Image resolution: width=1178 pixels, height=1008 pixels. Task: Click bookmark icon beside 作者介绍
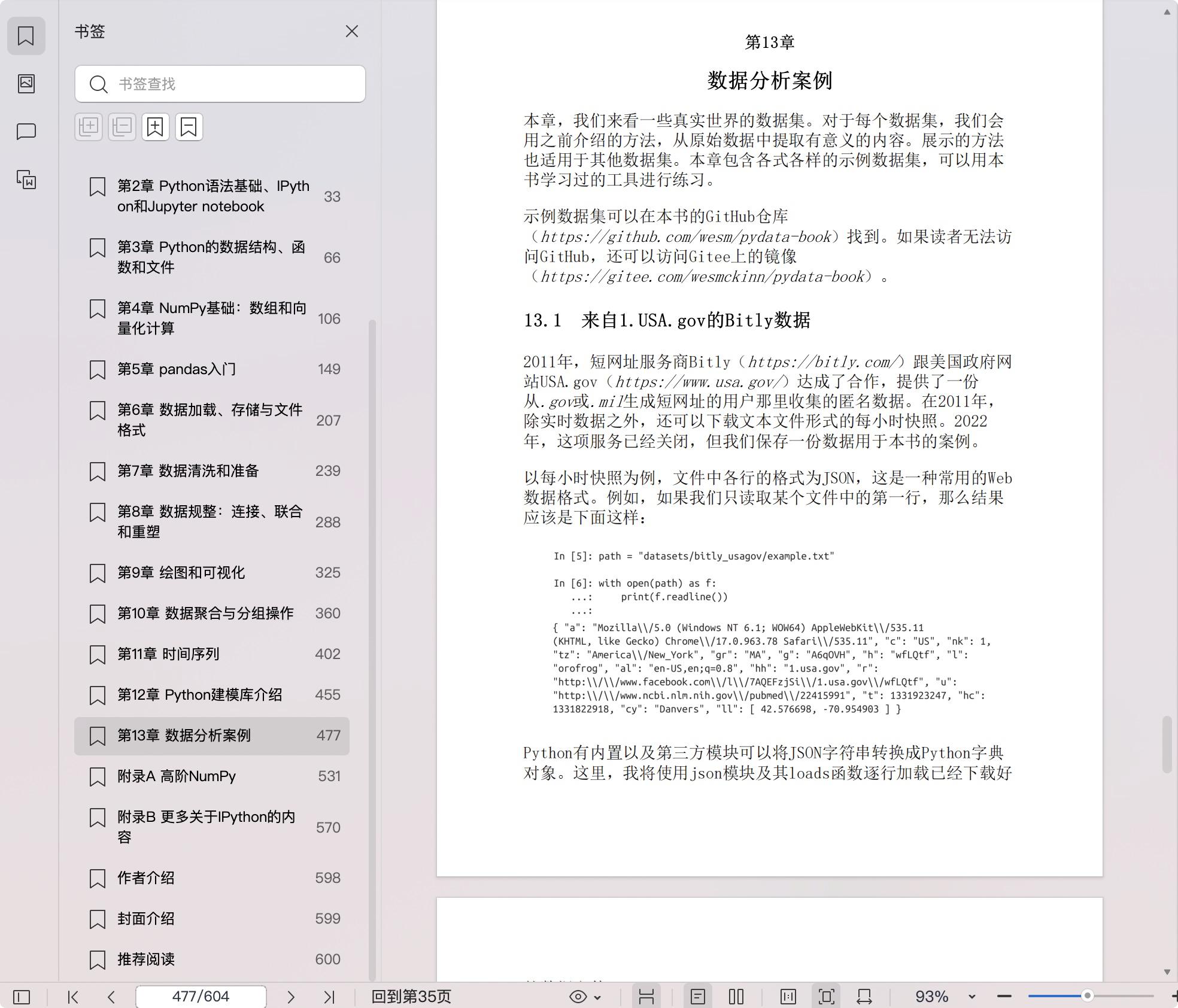click(98, 878)
